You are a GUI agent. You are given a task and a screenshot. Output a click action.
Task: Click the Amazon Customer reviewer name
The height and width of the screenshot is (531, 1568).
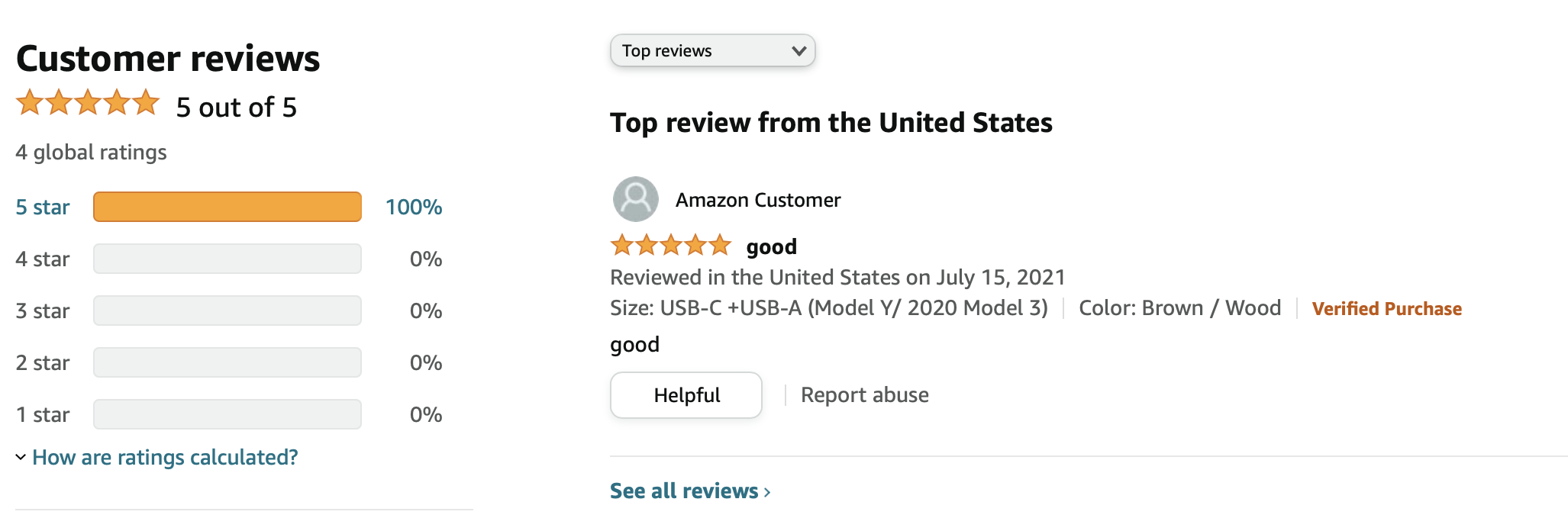pyautogui.click(x=758, y=200)
